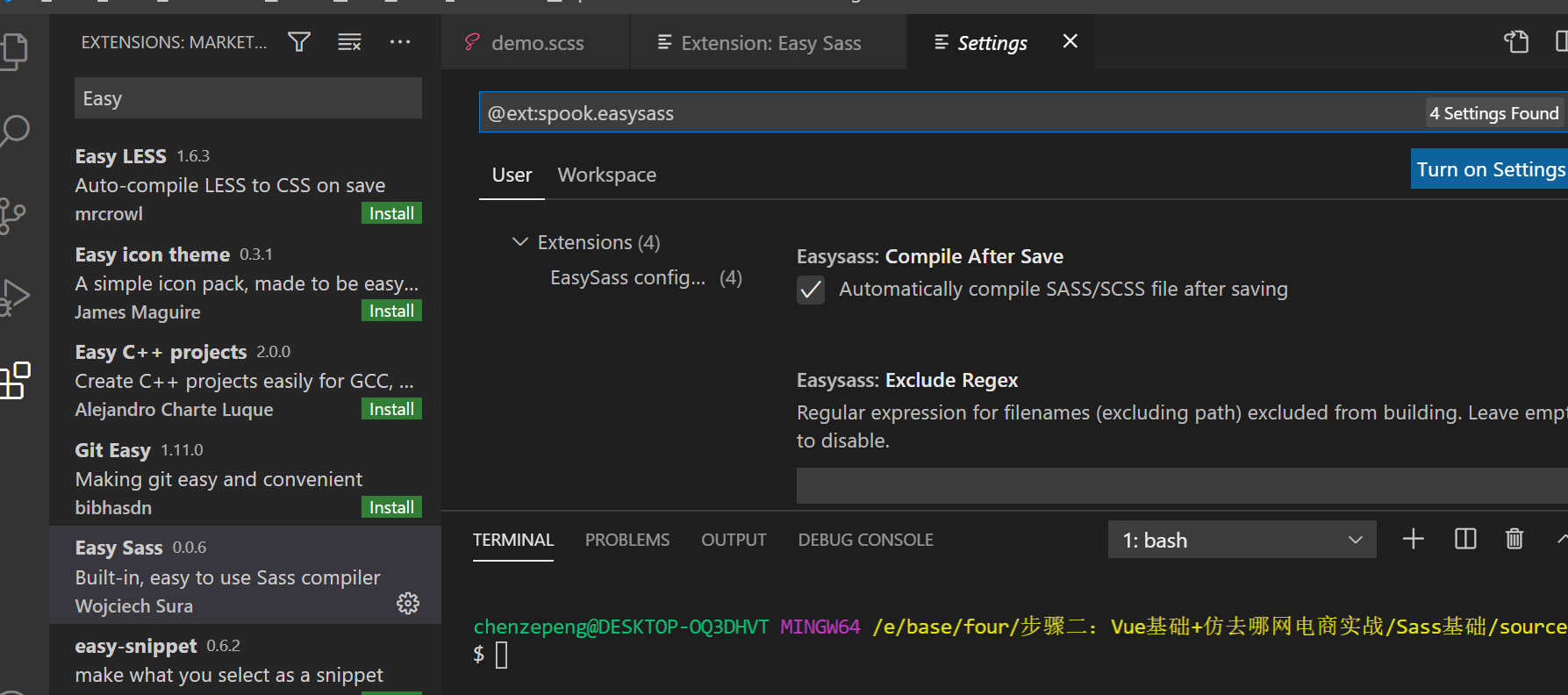Open the Easy icon theme title
The width and height of the screenshot is (1568, 695).
click(152, 254)
